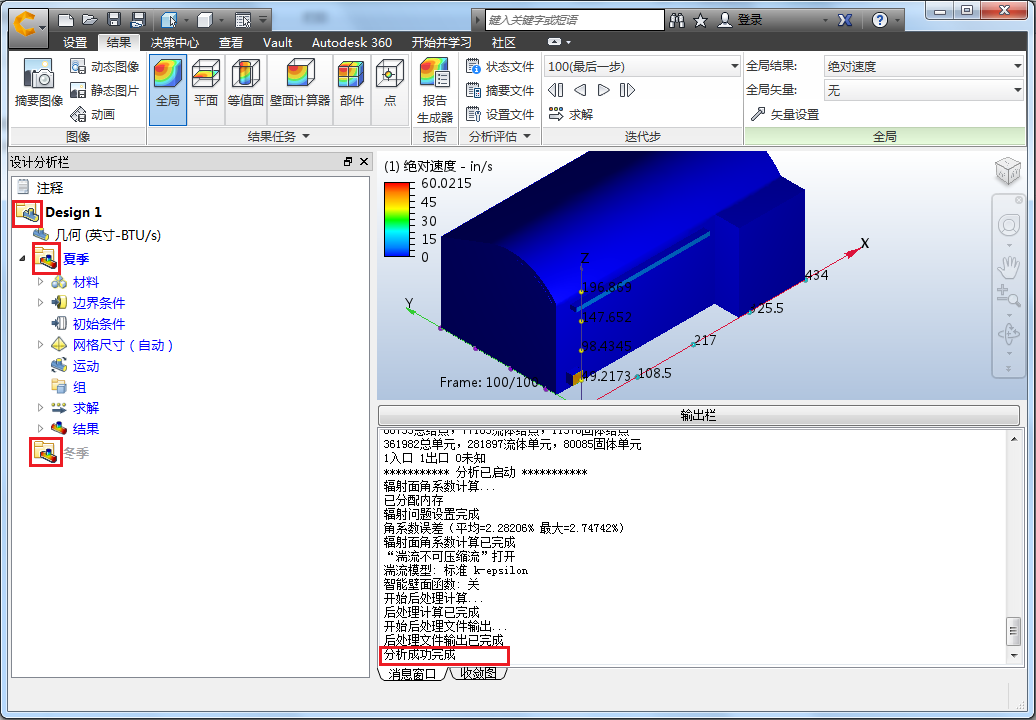Open the 社区 ribbon tab
The image size is (1036, 720).
503,42
